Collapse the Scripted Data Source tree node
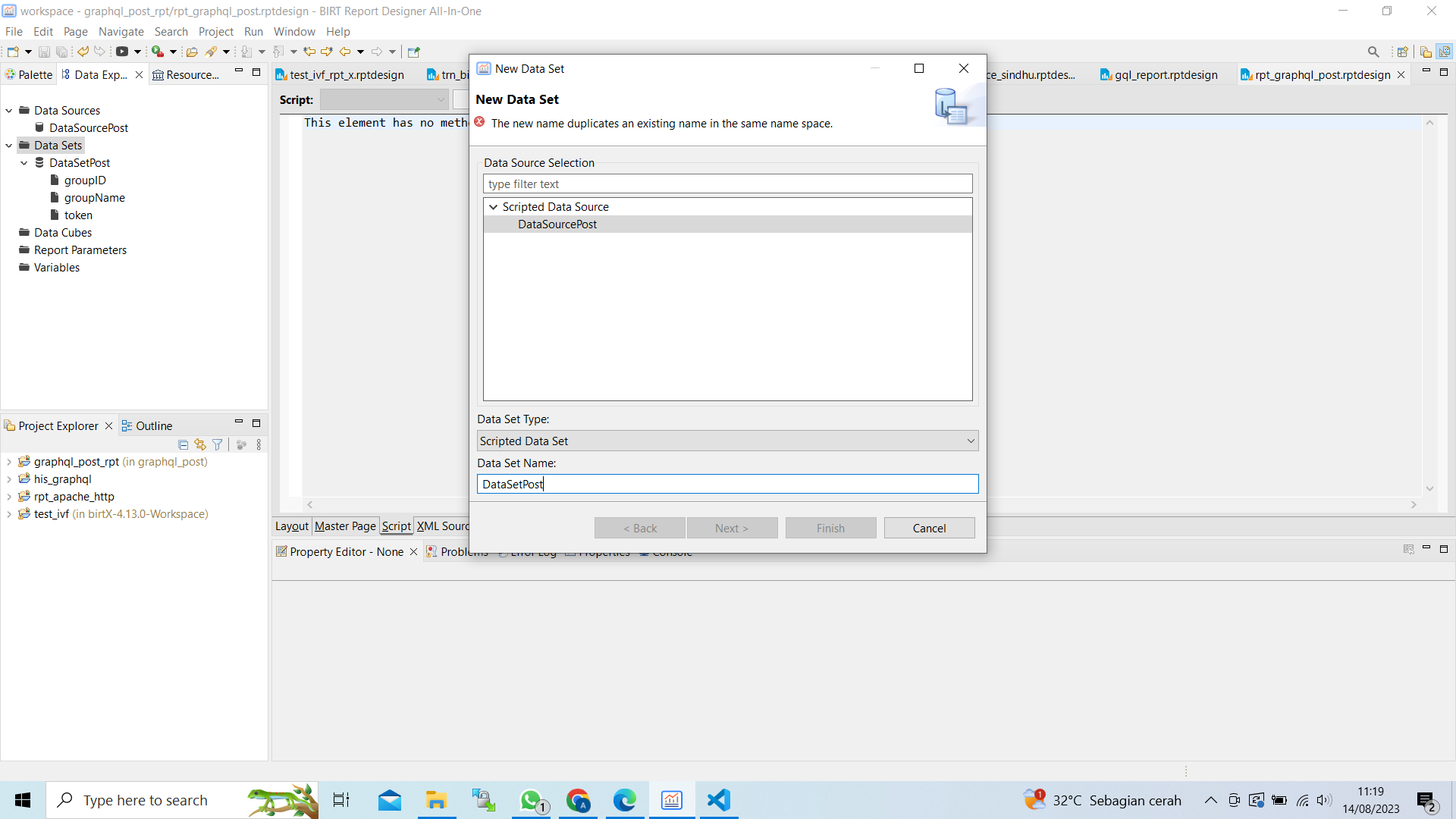Screen dimensions: 1456x819 (494, 206)
